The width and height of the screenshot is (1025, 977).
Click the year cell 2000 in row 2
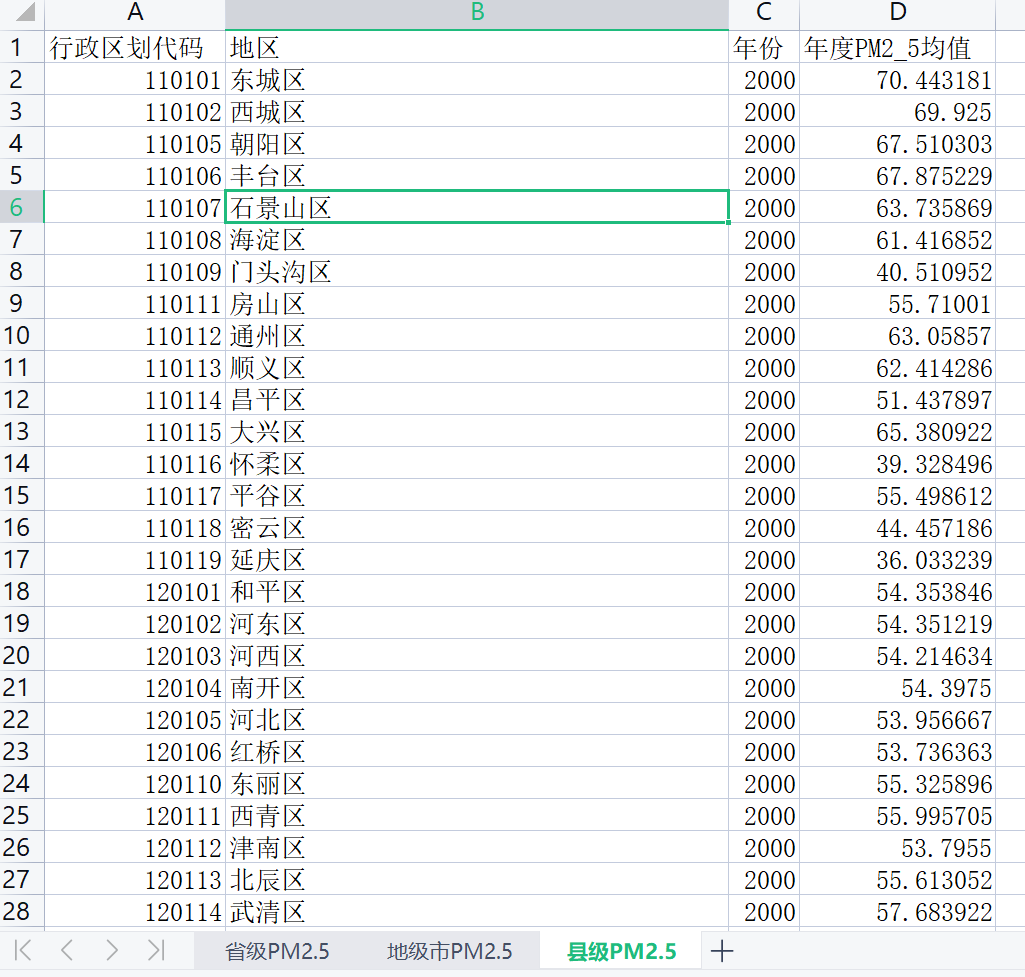click(764, 79)
